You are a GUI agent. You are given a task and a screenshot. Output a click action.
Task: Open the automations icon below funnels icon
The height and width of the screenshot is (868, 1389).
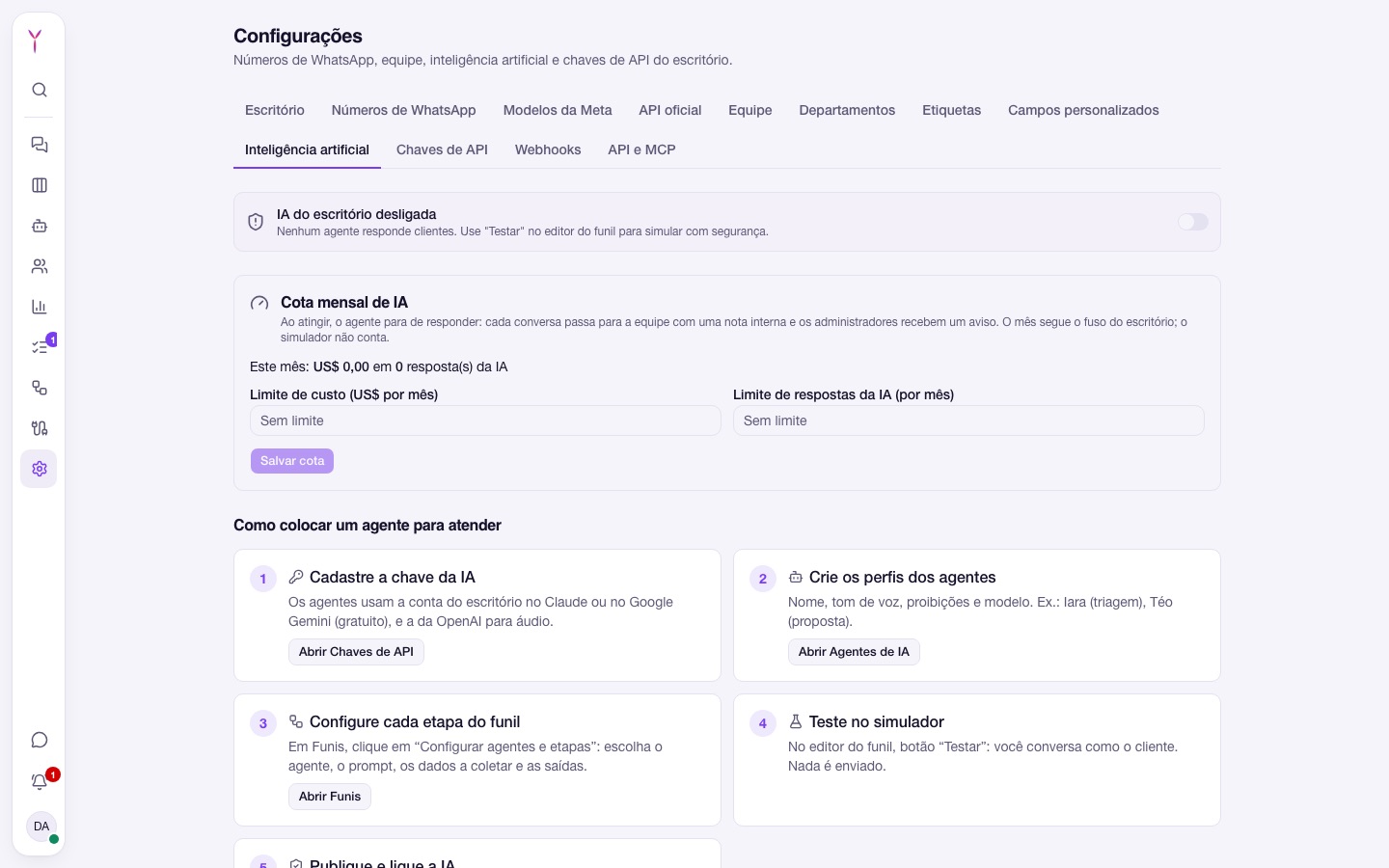coord(40,428)
